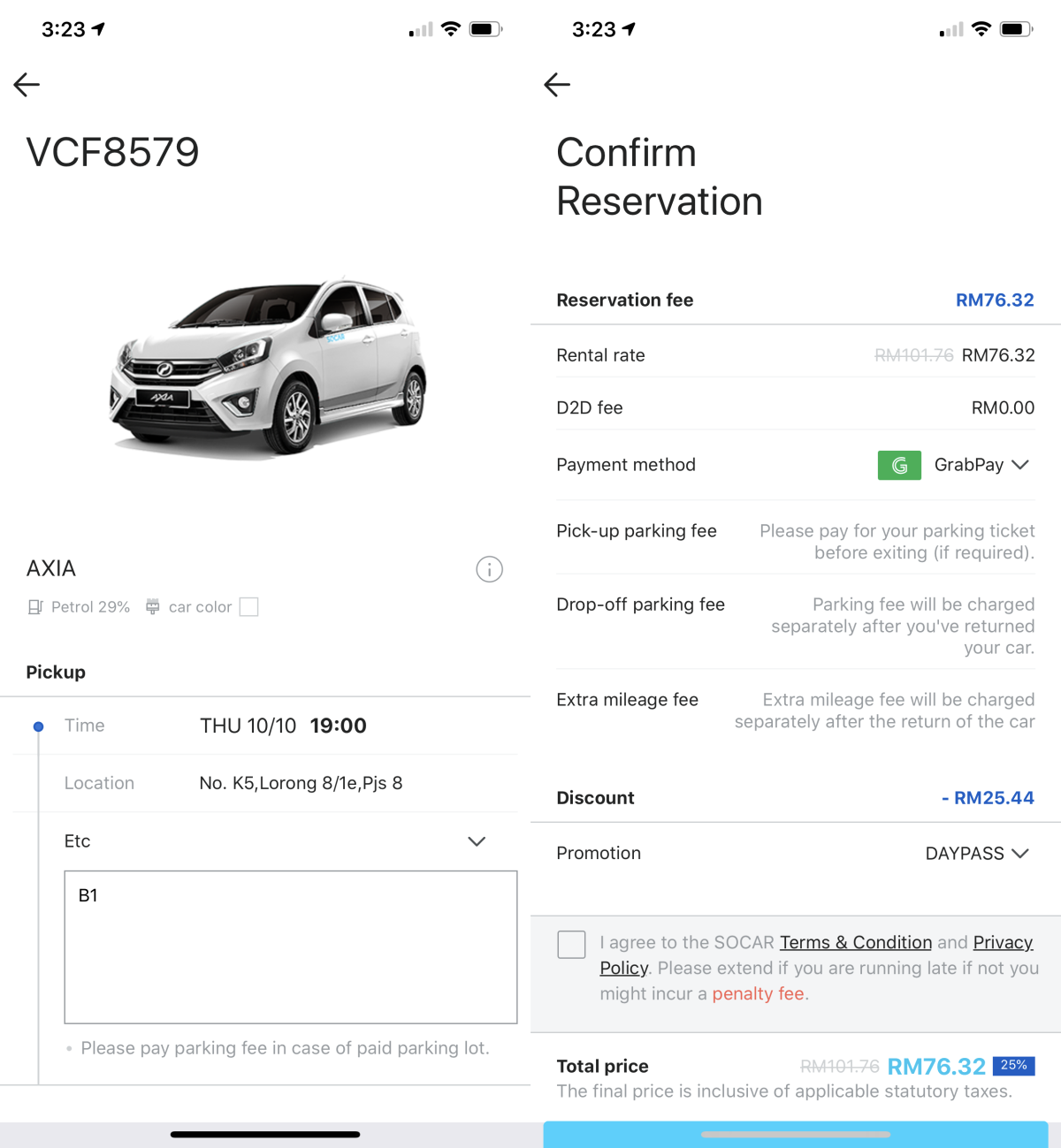Image resolution: width=1061 pixels, height=1148 pixels.
Task: Tap the B1 pickup notes text box
Action: (290, 947)
